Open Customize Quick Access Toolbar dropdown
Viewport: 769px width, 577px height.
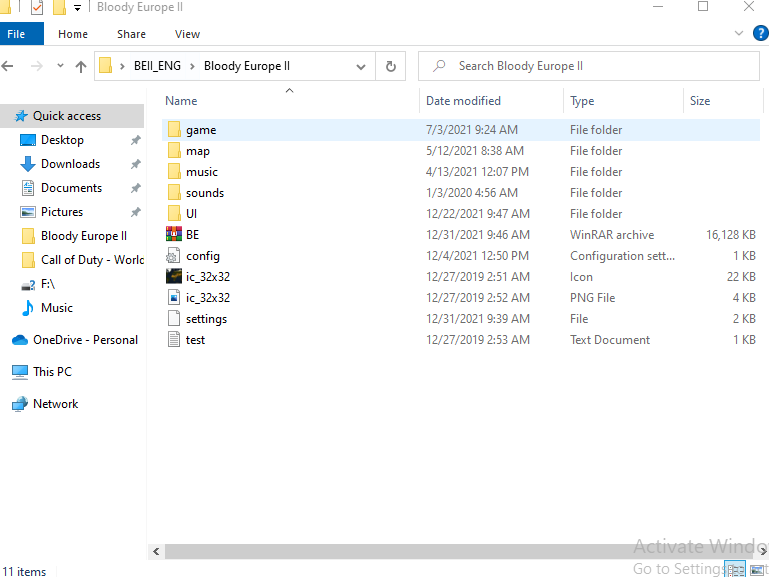click(77, 8)
